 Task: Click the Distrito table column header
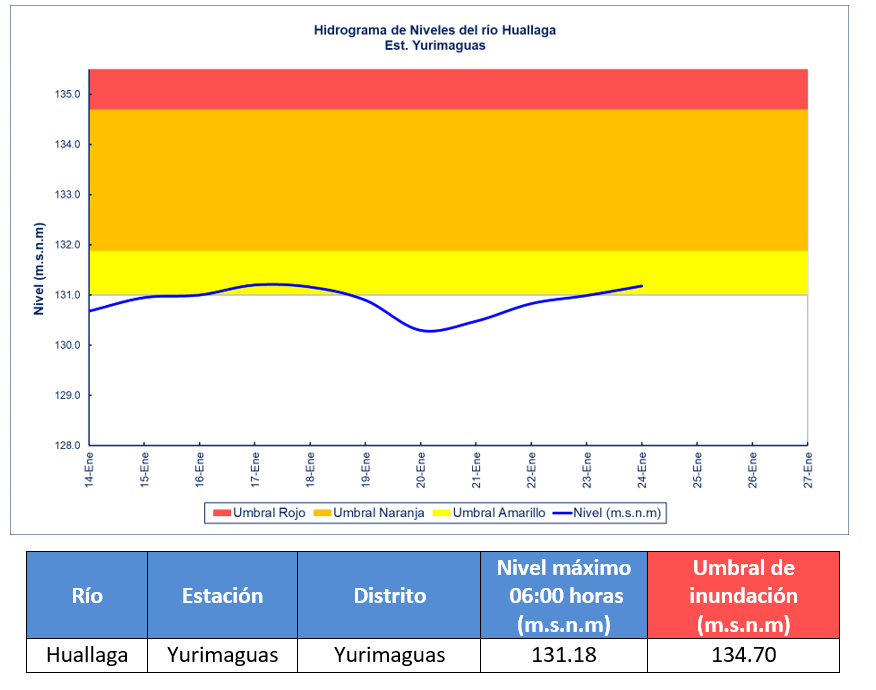(x=389, y=596)
